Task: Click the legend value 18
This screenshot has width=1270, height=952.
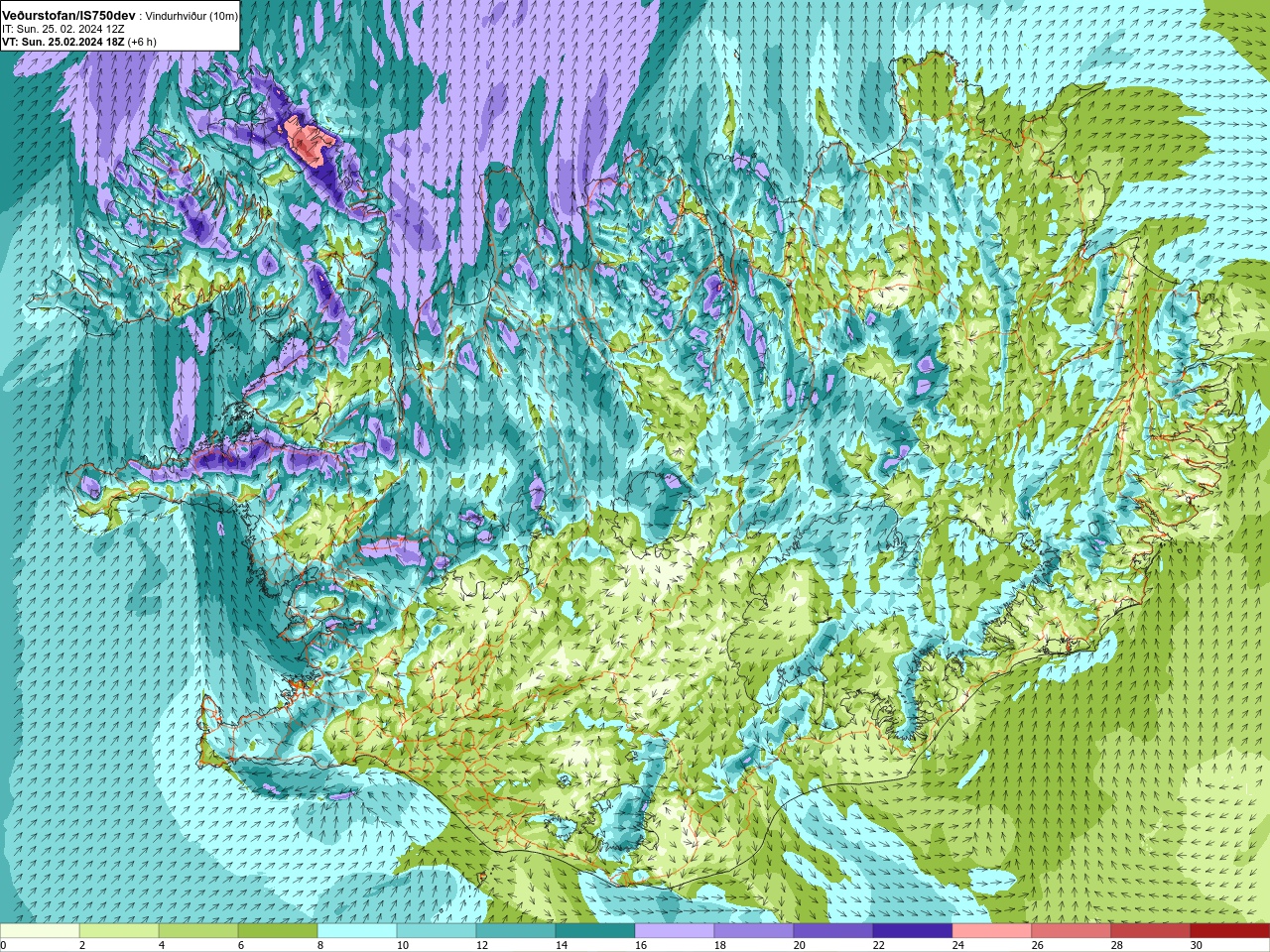Action: [x=720, y=945]
